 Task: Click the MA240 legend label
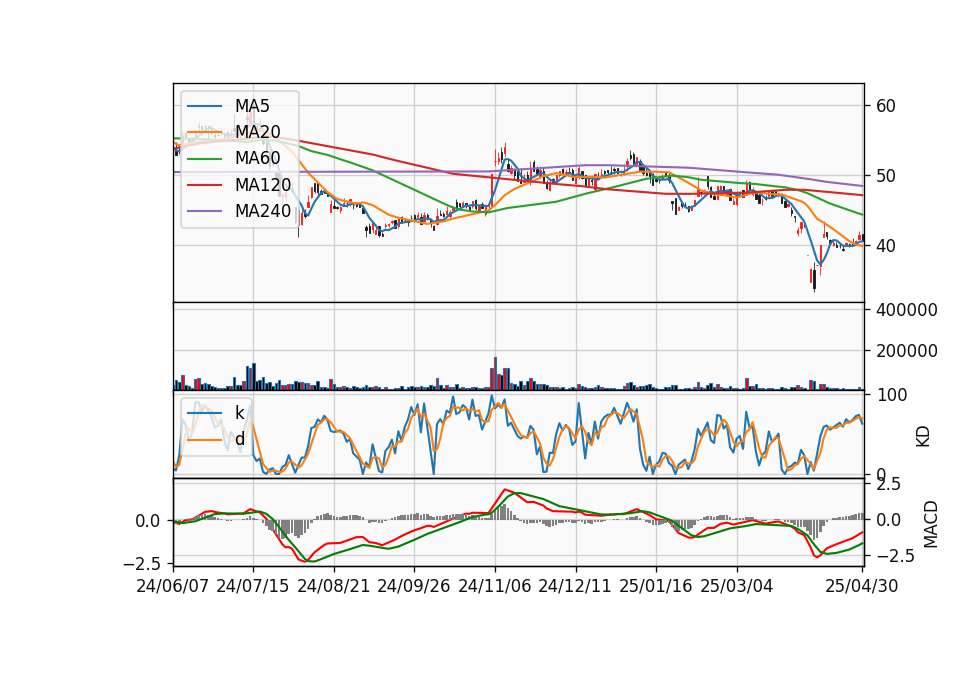(x=263, y=211)
